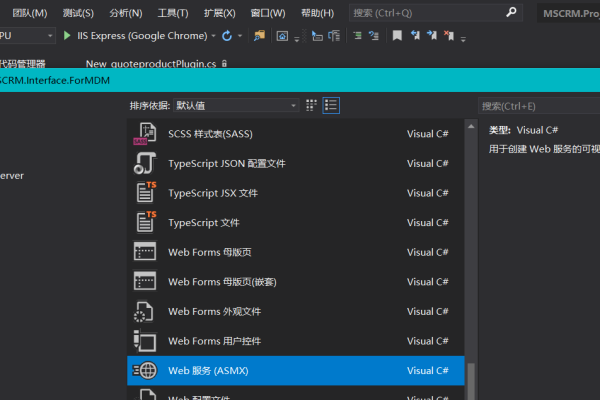
Task: Click the SASS stylesheet file icon
Action: point(145,134)
